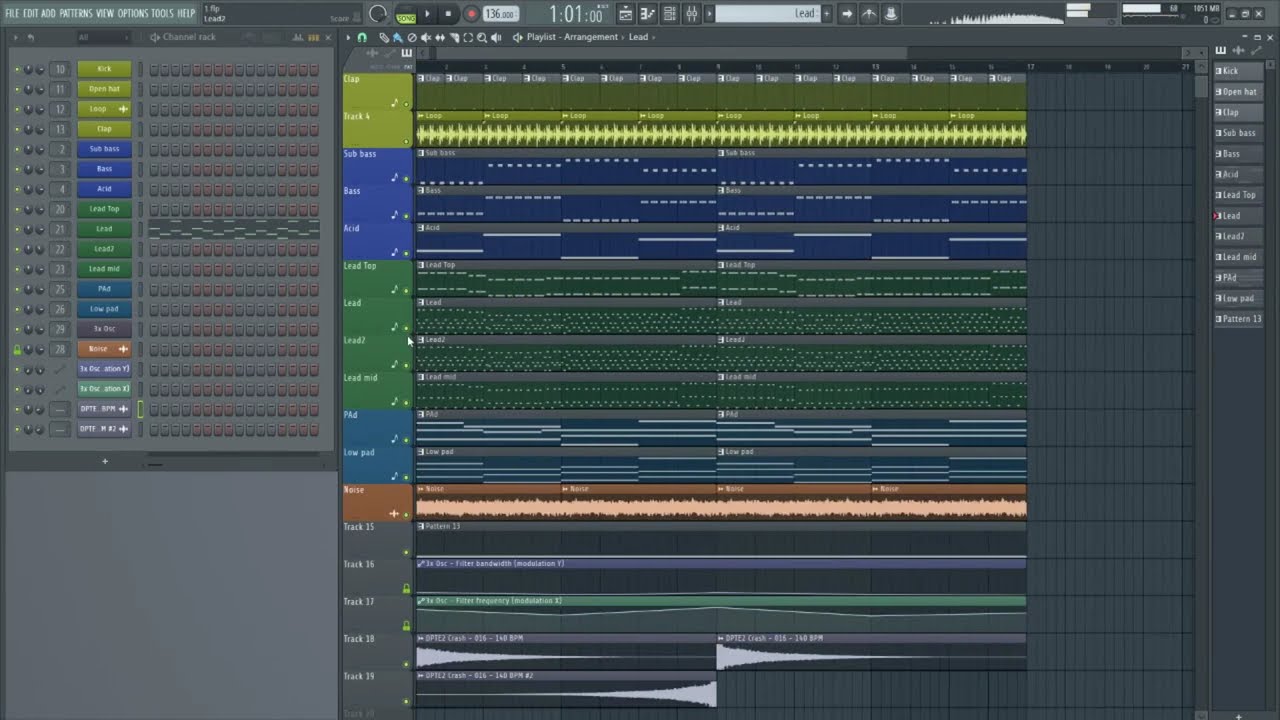Click the Stop button in transport
Image resolution: width=1280 pixels, height=720 pixels.
point(448,14)
